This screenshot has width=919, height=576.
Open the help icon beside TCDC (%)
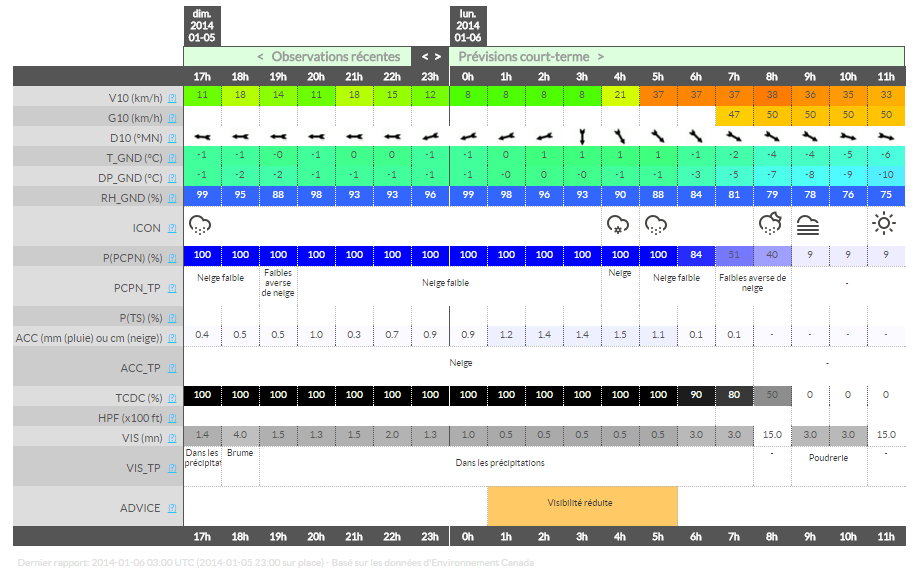(172, 398)
